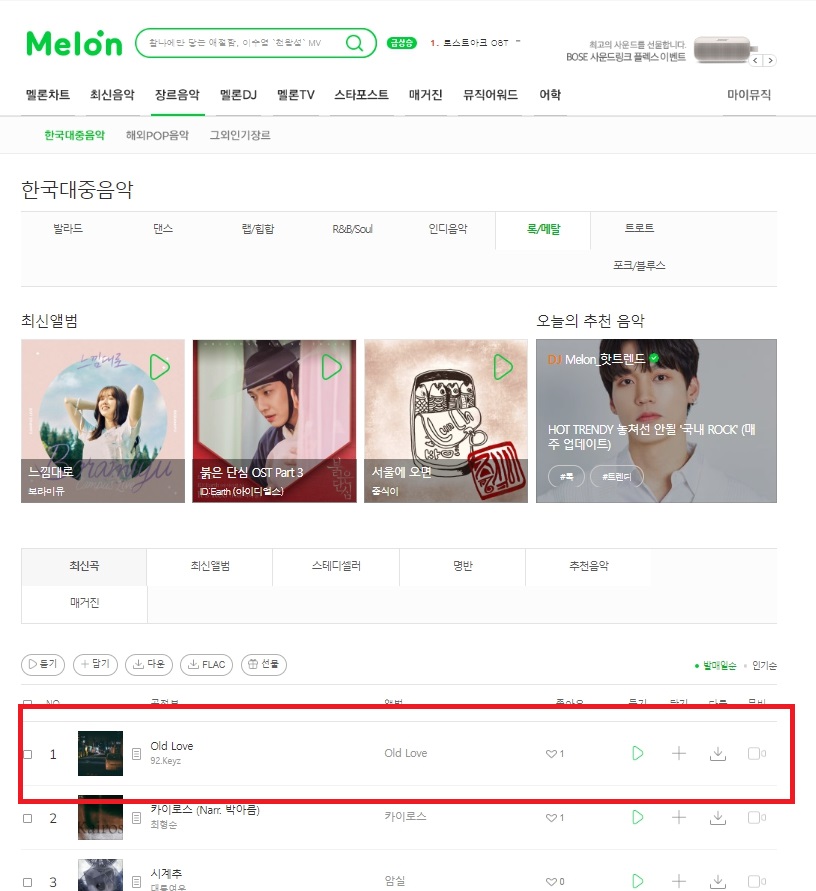
Task: Play the 붉은 단심 OST Part 3 album
Action: (331, 367)
